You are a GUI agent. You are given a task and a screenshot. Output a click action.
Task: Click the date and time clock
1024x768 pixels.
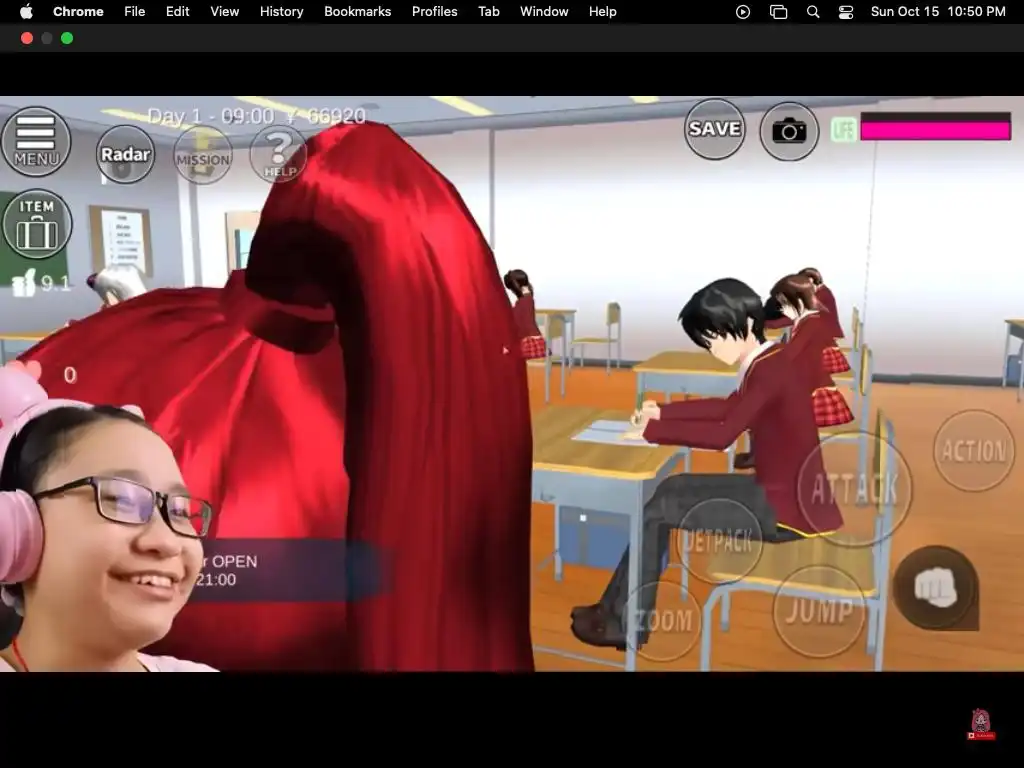(x=938, y=12)
